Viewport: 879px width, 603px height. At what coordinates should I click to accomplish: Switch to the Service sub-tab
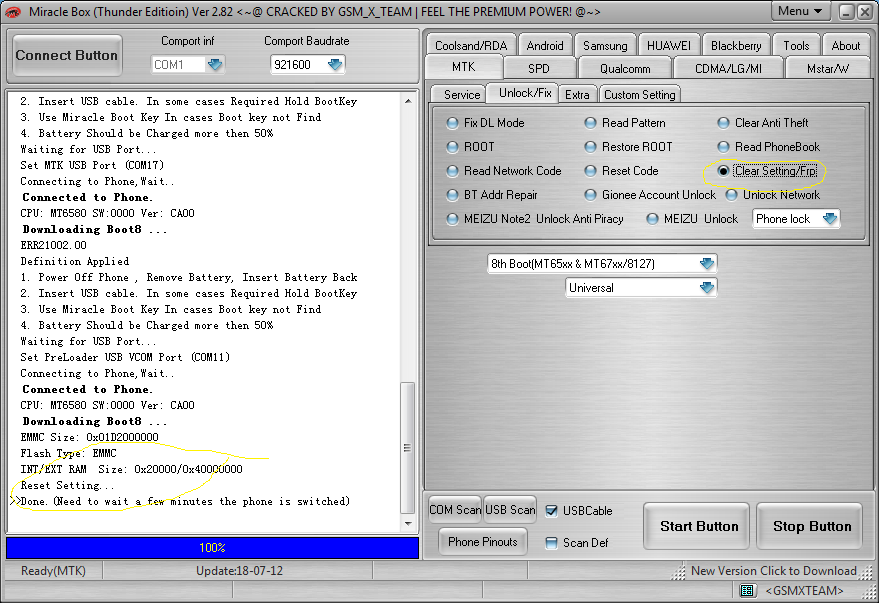[x=462, y=95]
